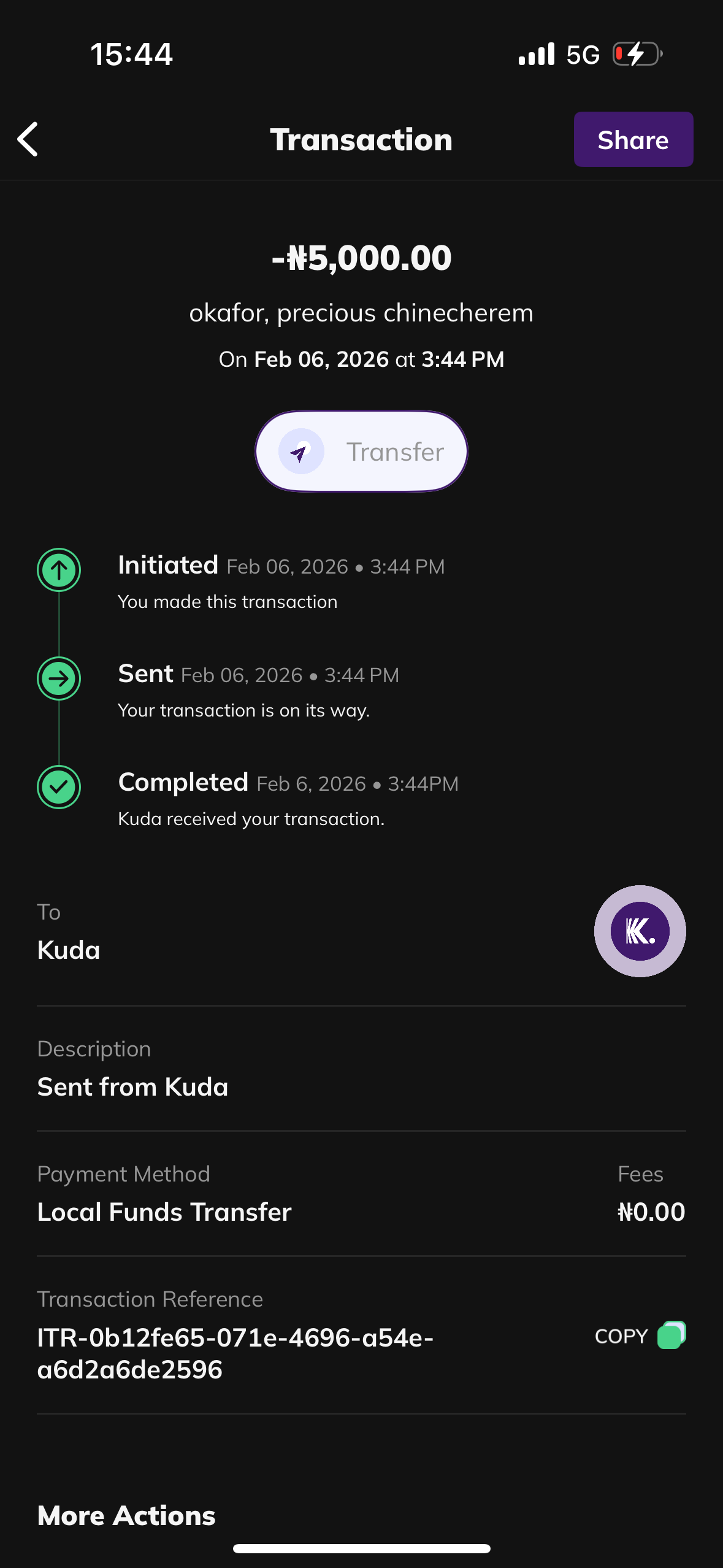Screen dimensions: 723x1568
Task: Tap the Sent right-arrow status icon
Action: pyautogui.click(x=59, y=678)
